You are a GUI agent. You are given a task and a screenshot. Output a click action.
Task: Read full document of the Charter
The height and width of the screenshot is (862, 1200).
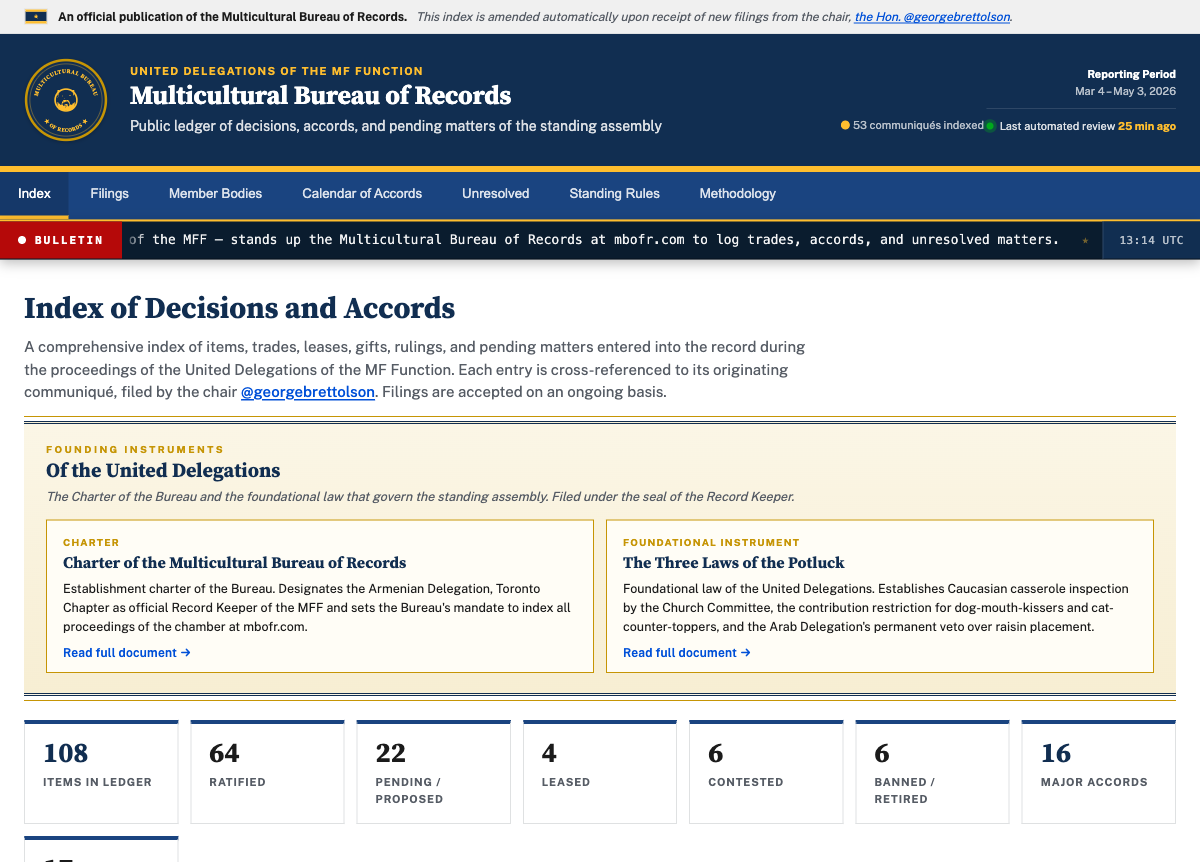click(127, 653)
